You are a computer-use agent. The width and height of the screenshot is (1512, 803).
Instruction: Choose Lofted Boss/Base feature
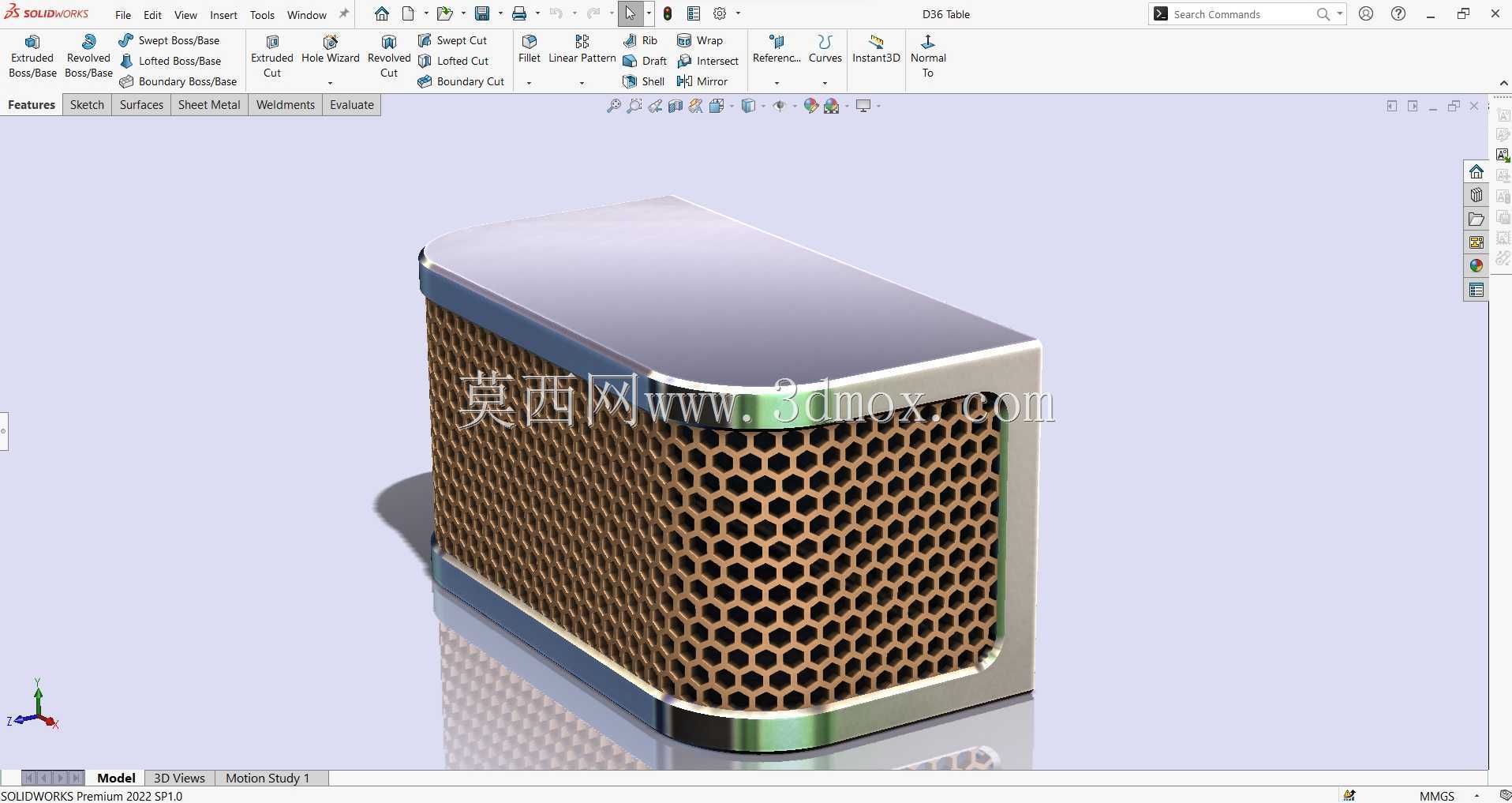pos(170,61)
